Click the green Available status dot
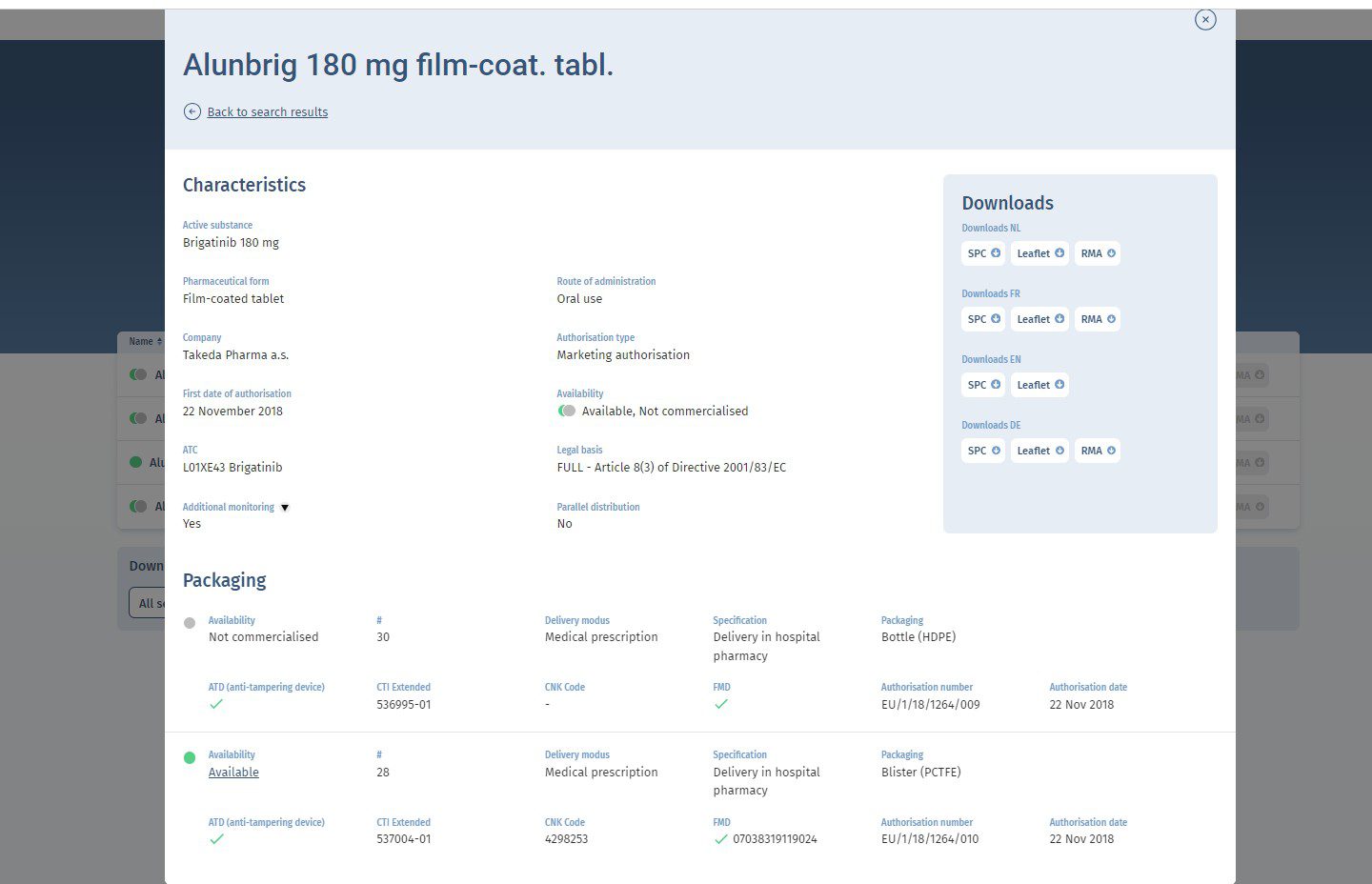Screen dimensions: 1372x884 [190, 758]
